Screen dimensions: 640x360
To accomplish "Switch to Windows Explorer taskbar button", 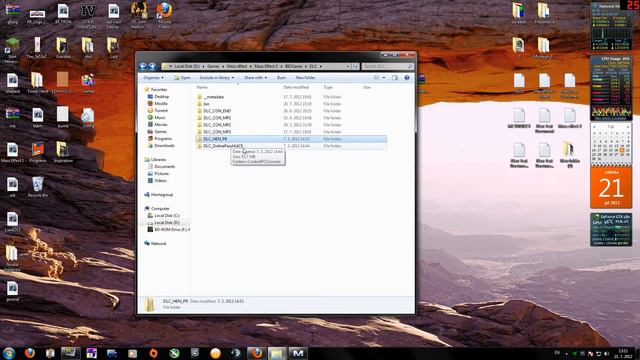I will [276, 353].
